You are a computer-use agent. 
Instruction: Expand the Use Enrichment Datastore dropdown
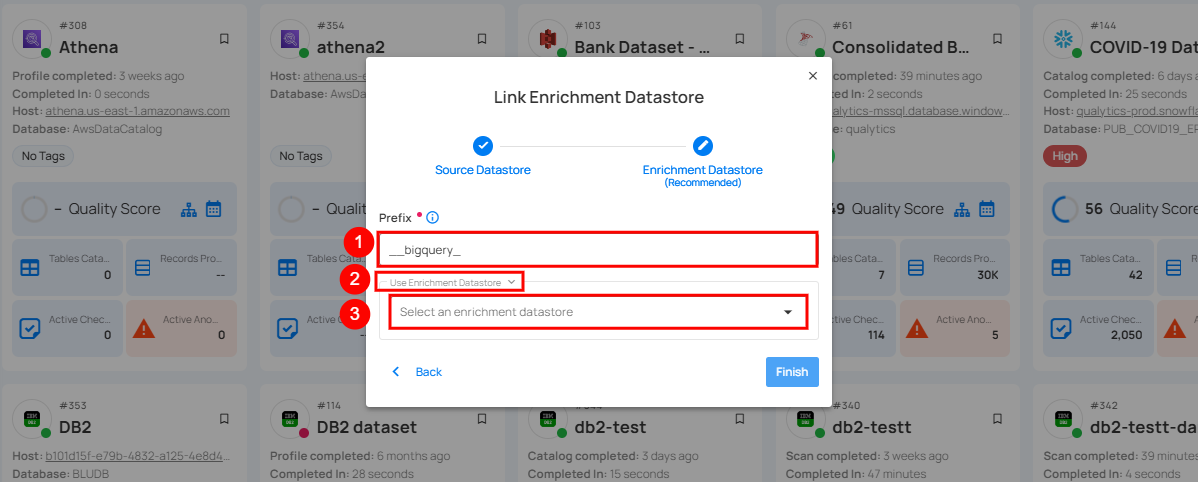point(452,282)
